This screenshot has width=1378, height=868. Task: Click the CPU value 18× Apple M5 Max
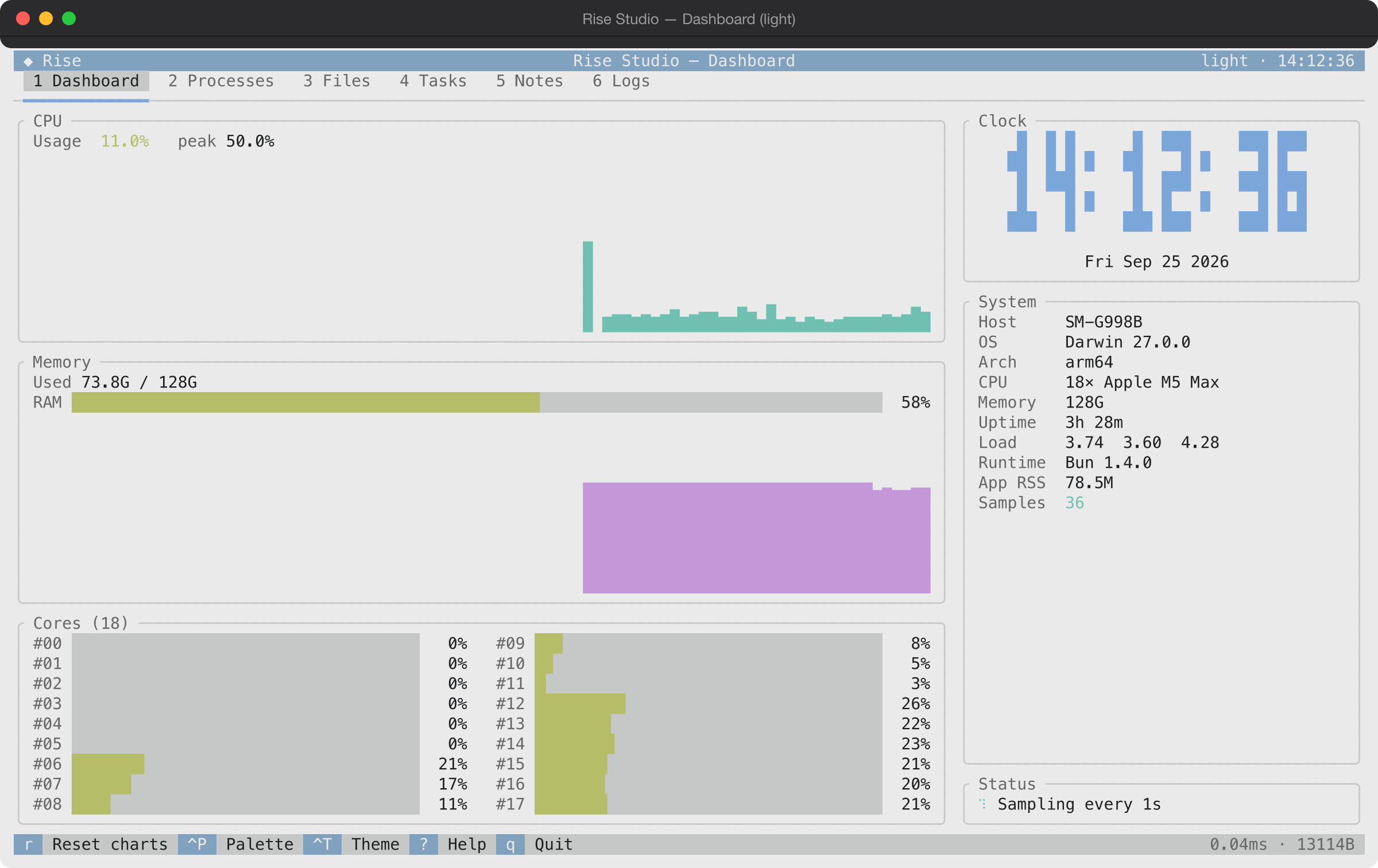(1142, 382)
